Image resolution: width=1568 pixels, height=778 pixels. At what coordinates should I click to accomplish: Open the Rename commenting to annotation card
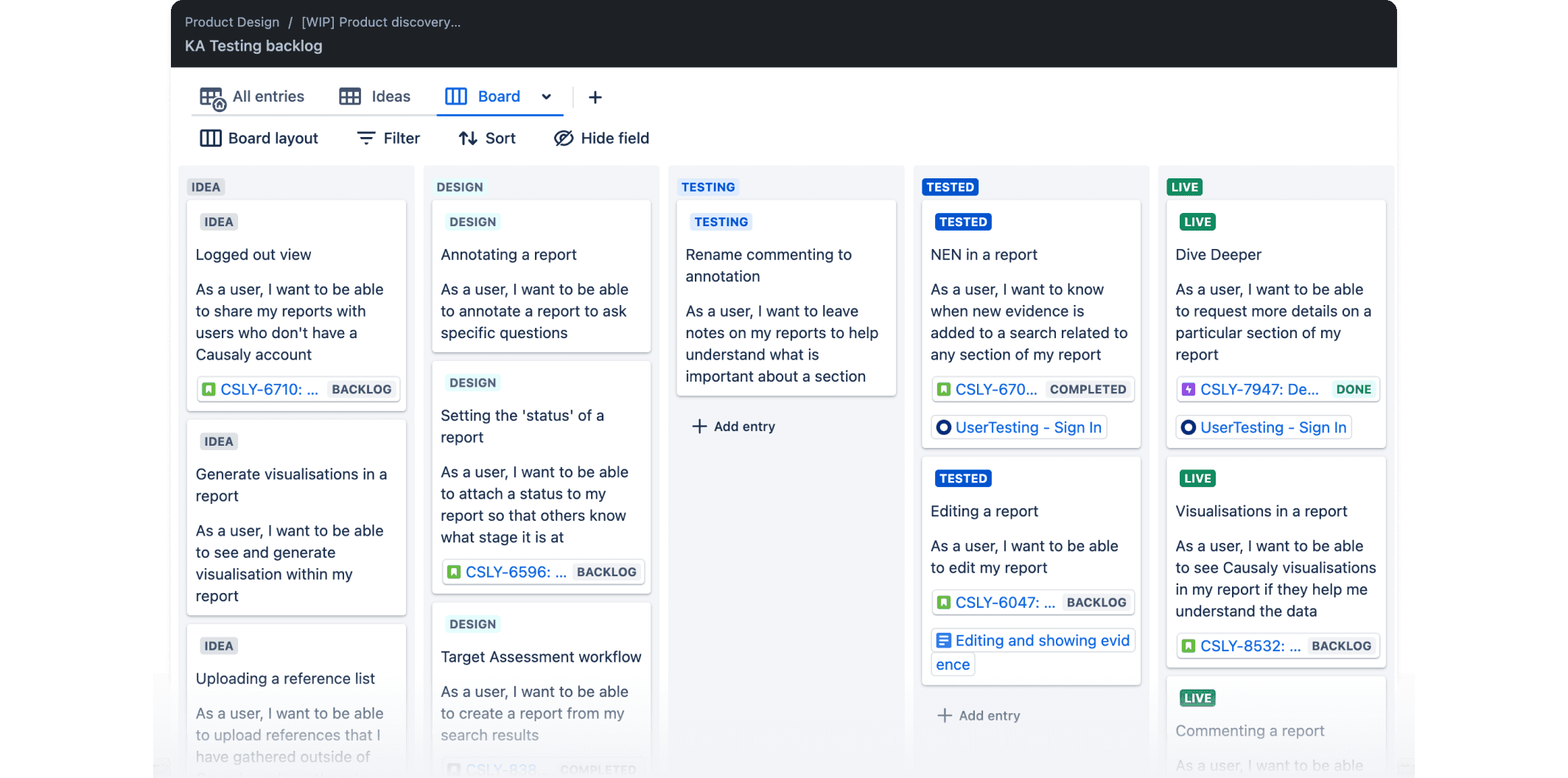785,298
